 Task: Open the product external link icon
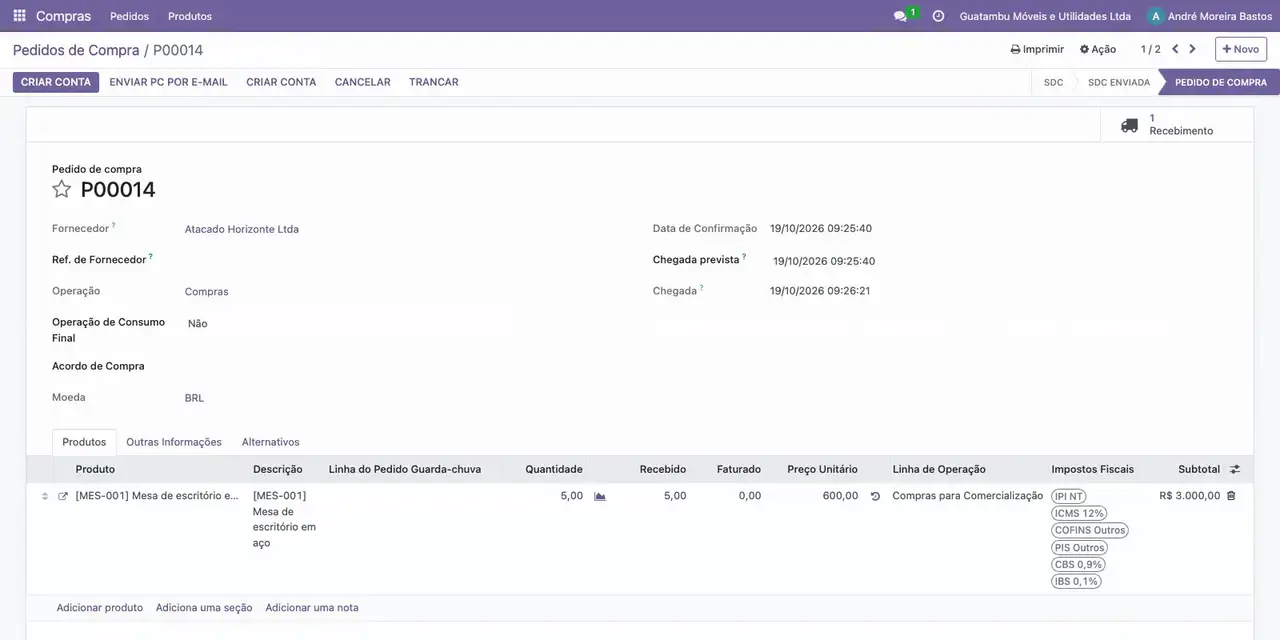point(63,496)
